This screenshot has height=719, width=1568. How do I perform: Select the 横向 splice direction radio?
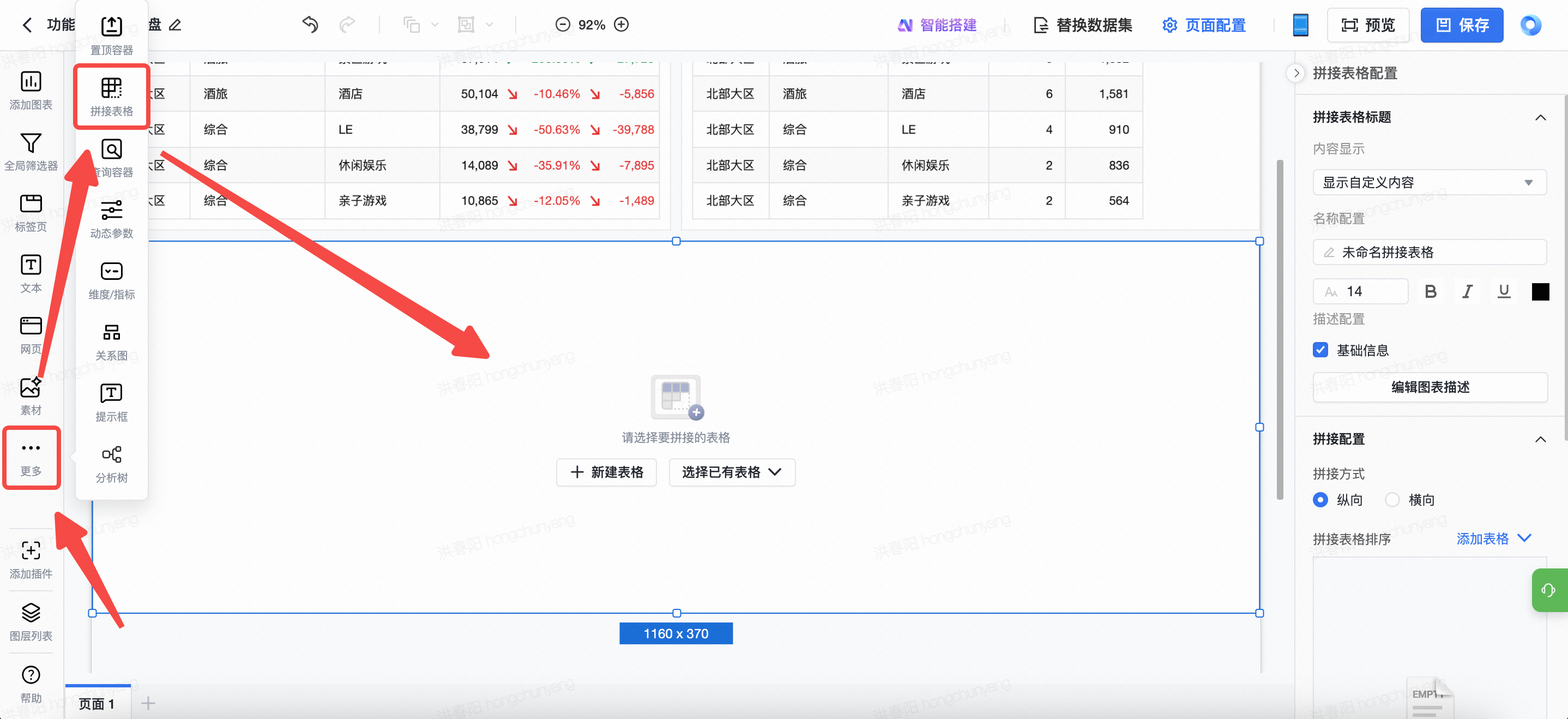tap(1391, 500)
